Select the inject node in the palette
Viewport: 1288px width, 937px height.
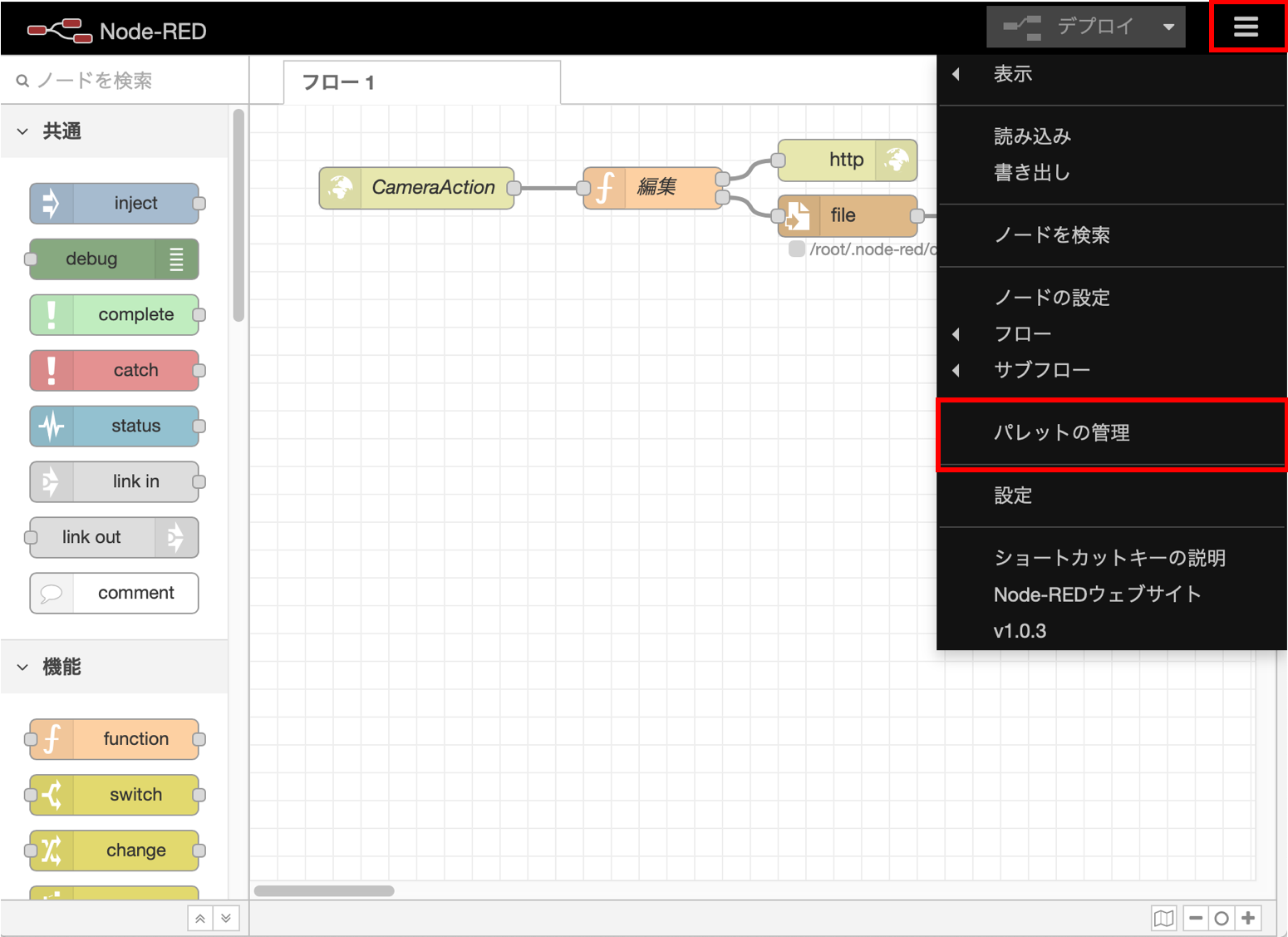tap(115, 203)
